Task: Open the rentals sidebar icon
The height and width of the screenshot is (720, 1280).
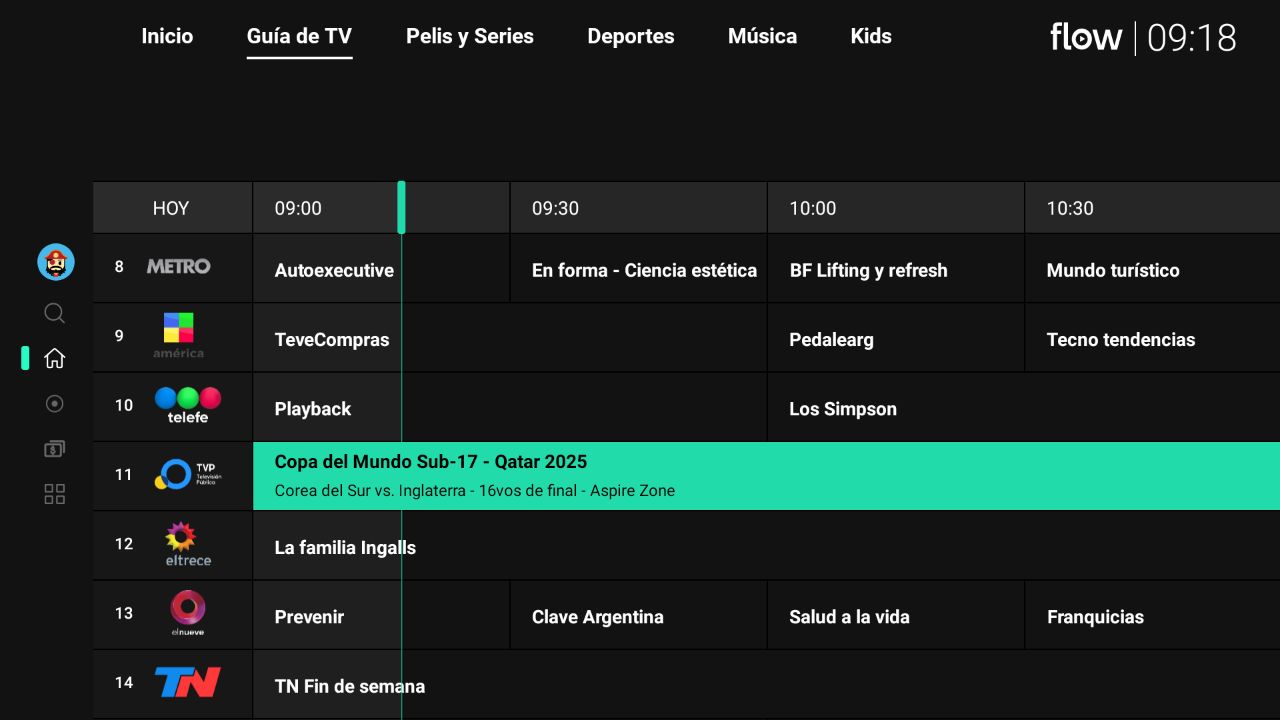Action: pyautogui.click(x=55, y=449)
